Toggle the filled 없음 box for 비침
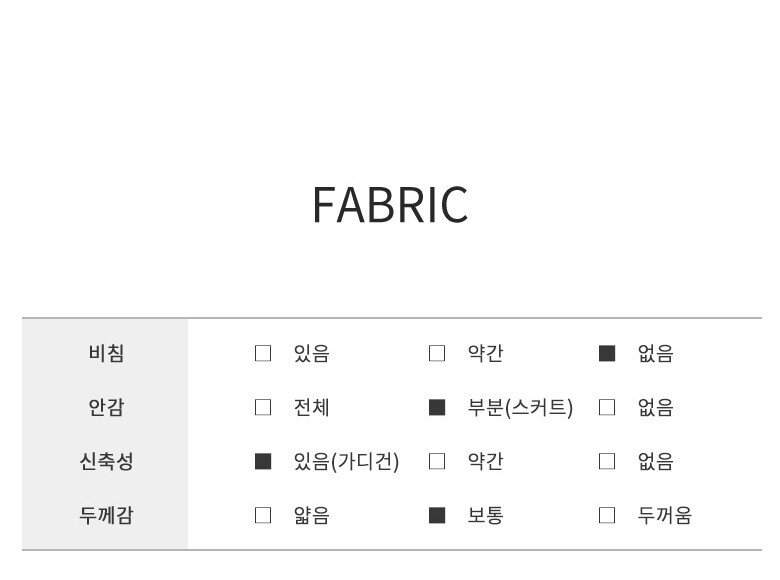Screen dimensions: 780x580 click(607, 353)
